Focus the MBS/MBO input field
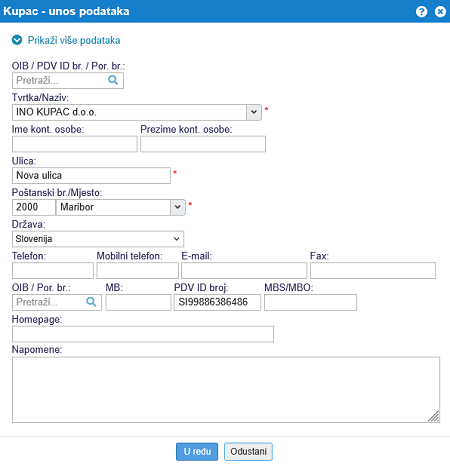Screen dimensions: 450x466 310,302
